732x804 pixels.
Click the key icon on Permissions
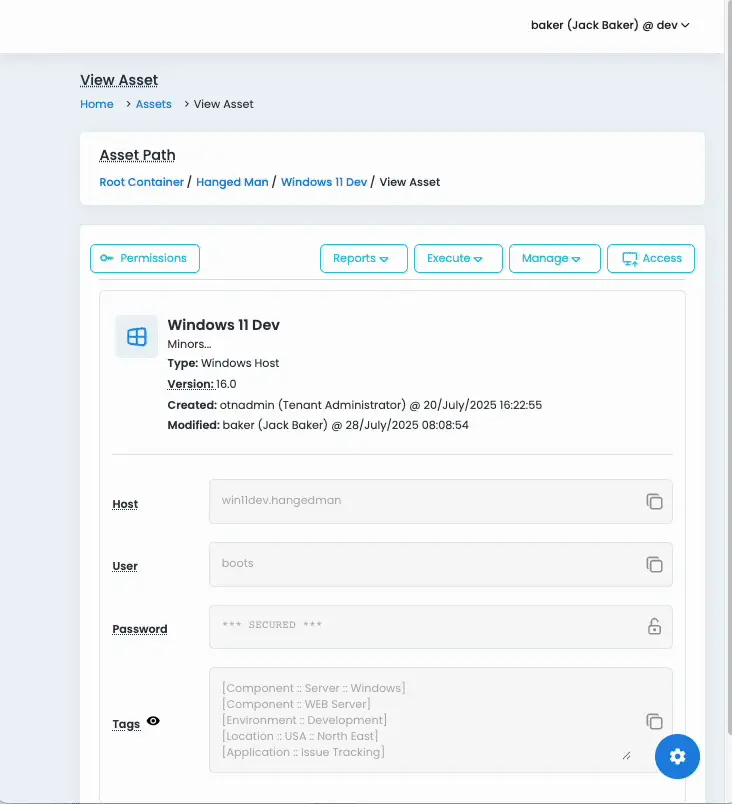pyautogui.click(x=107, y=258)
